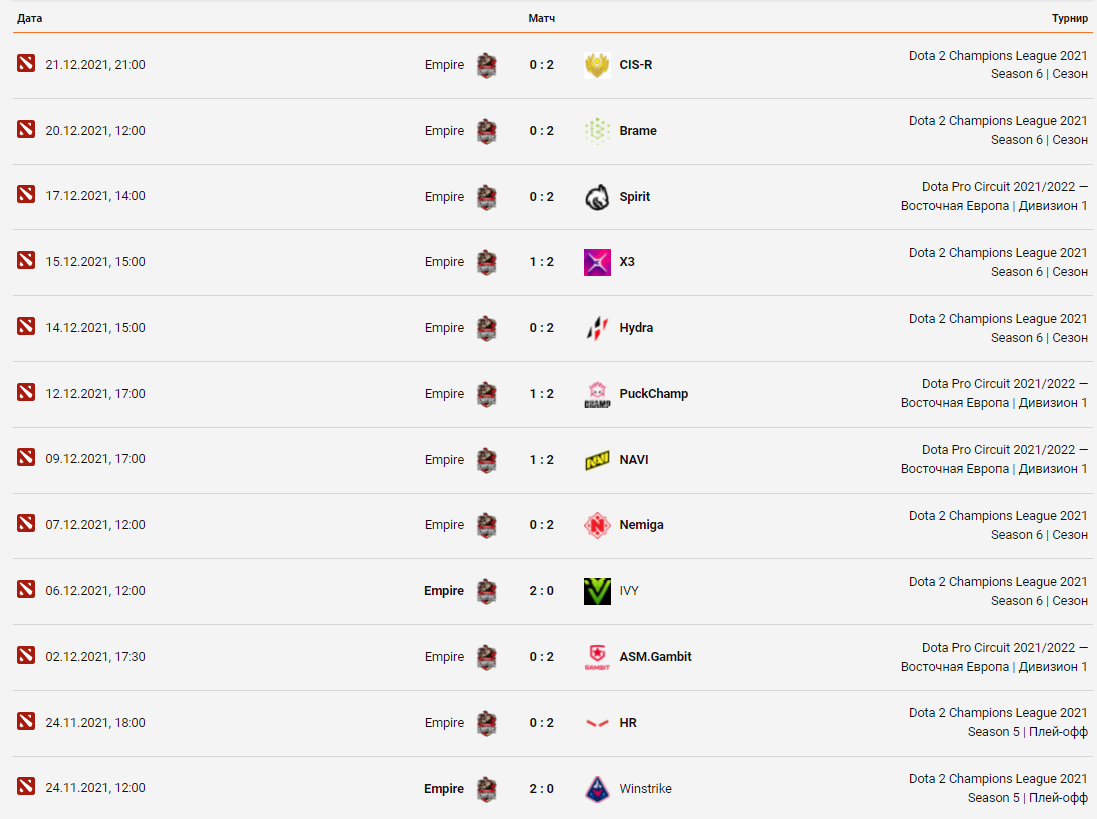
Task: Click the Hydra team logo
Action: pos(597,328)
